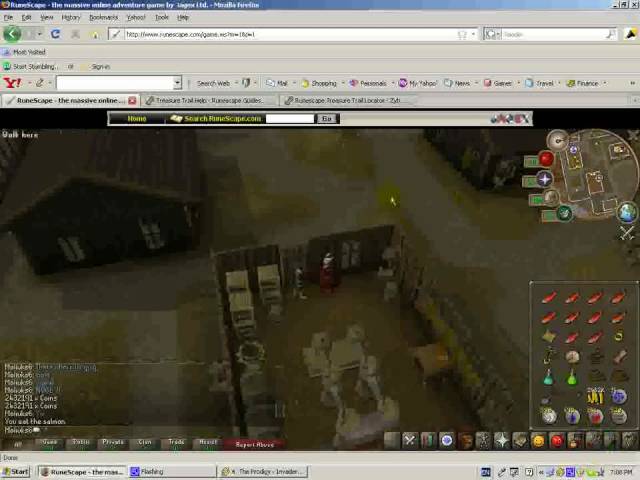This screenshot has height=480, width=640.
Task: Click the red rune in bottom inventory row
Action: [595, 416]
